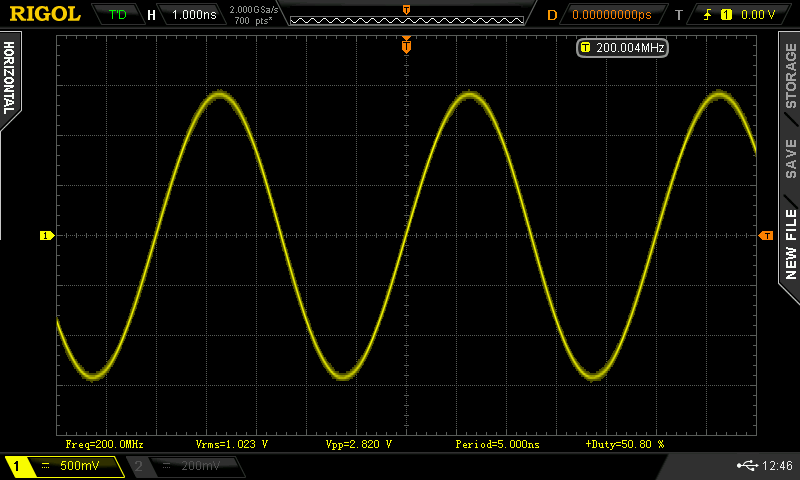Toggle channel 1 500mV display
The width and height of the screenshot is (800, 480).
click(63, 466)
